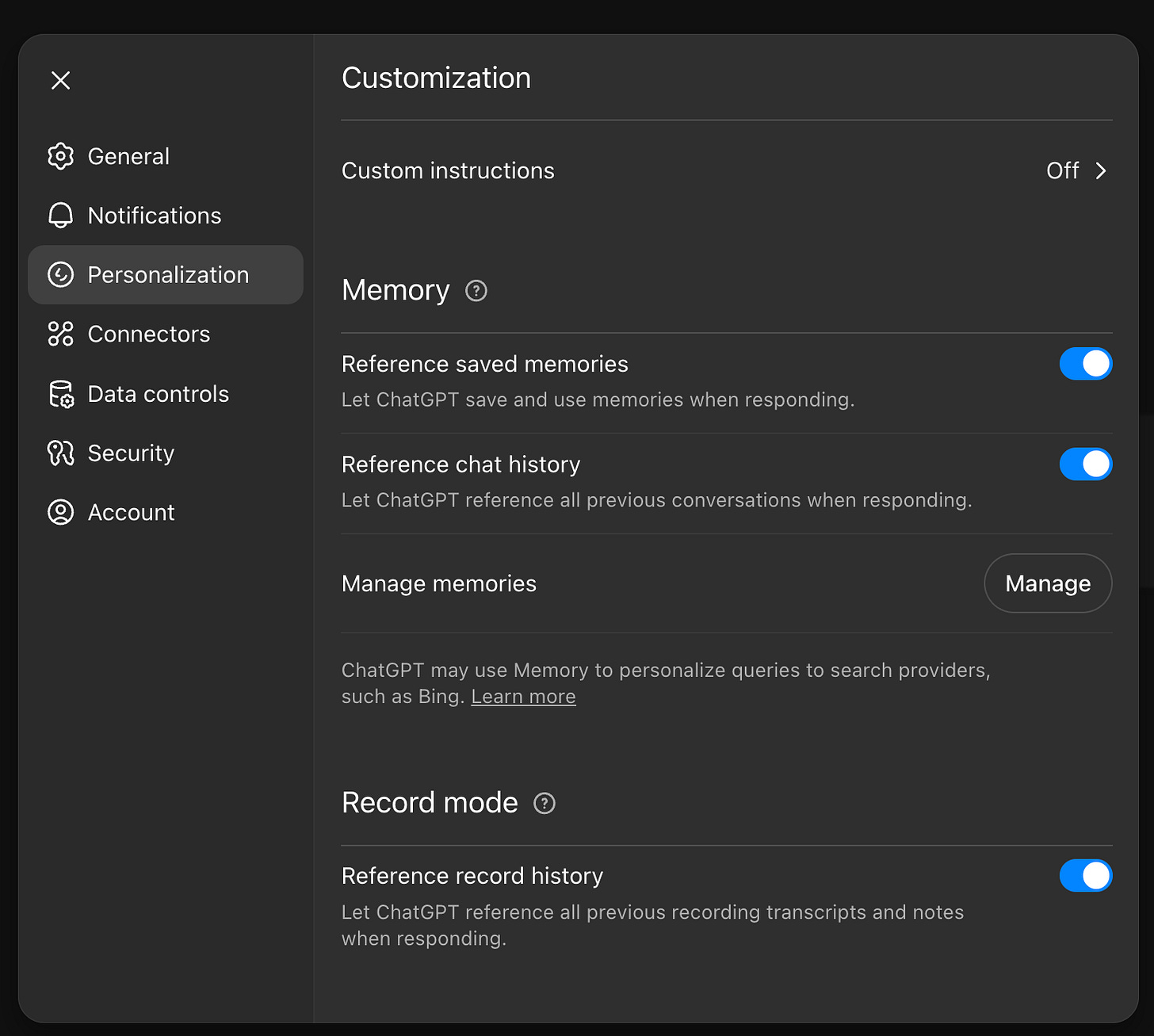Go to Data controls tab
The width and height of the screenshot is (1154, 1036).
tap(166, 394)
